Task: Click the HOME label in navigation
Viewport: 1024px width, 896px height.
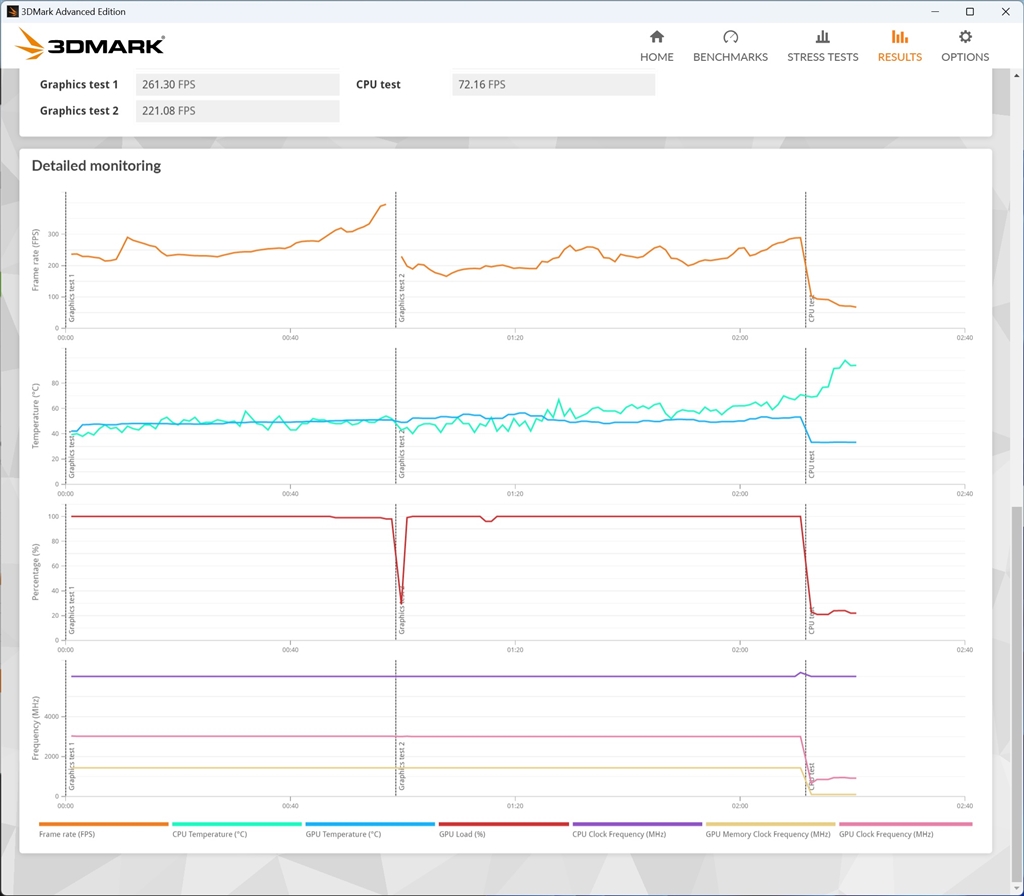Action: coord(656,57)
